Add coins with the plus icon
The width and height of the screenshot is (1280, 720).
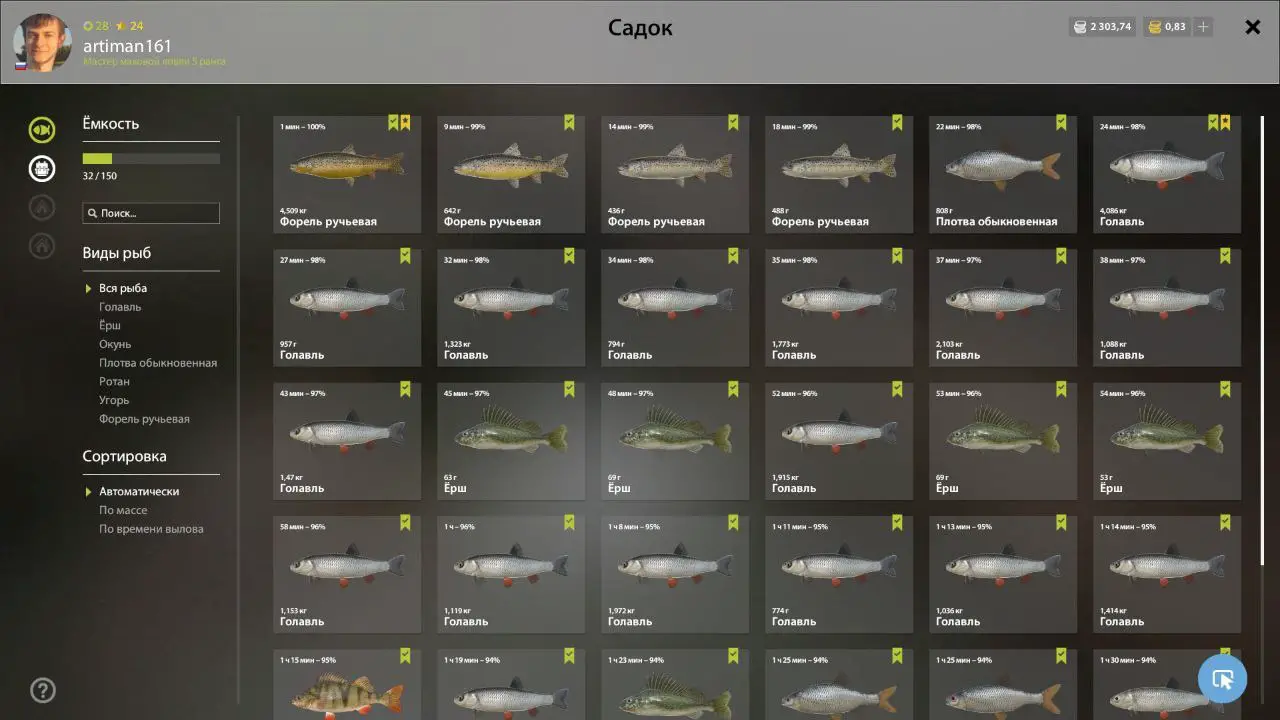click(x=1203, y=27)
